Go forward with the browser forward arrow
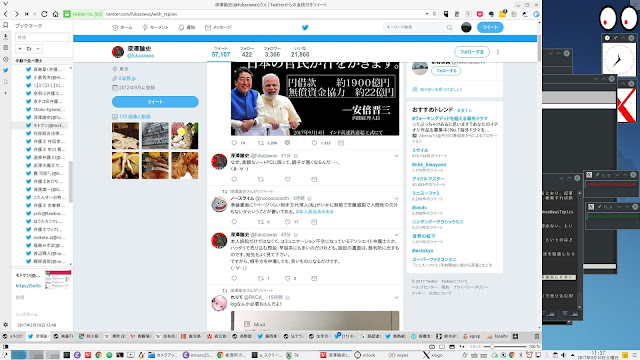Screen dimensions: 640x360 point(17,14)
